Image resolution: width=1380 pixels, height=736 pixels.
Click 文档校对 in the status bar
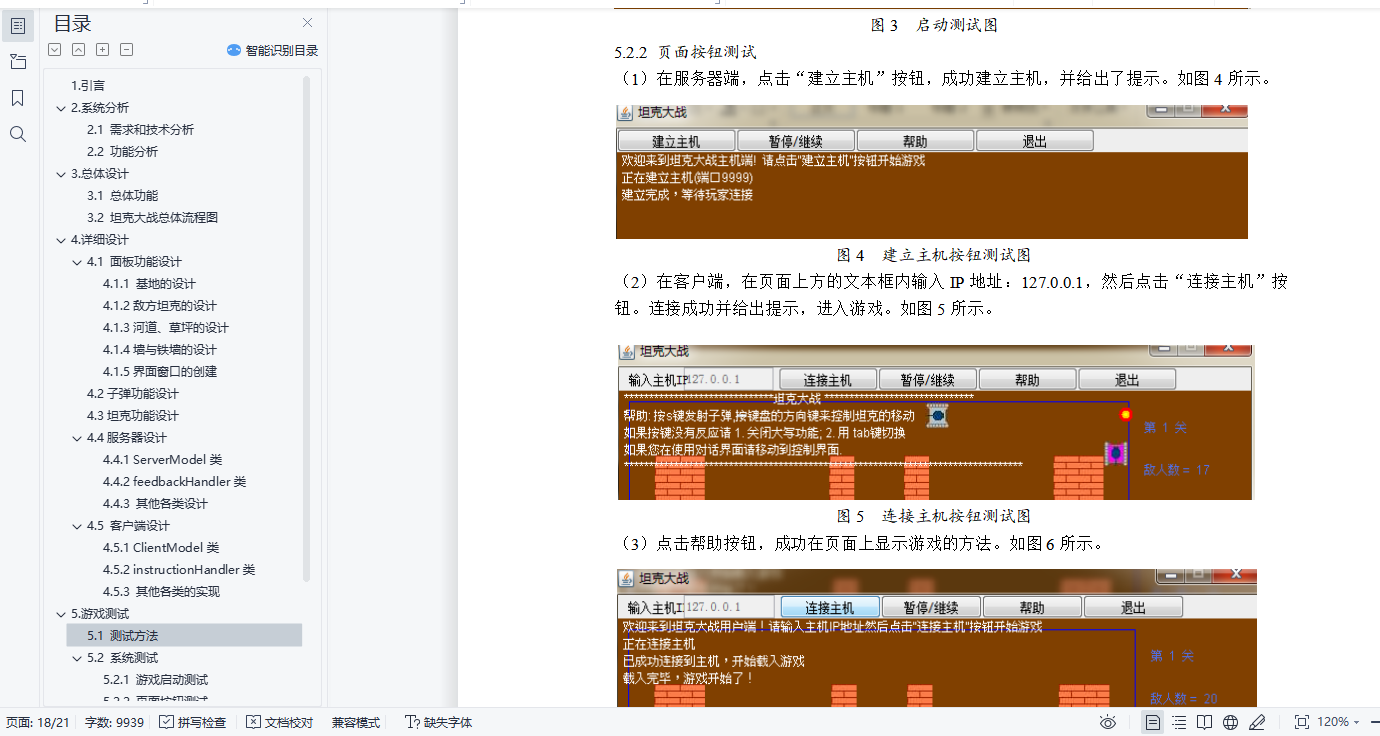(x=280, y=722)
